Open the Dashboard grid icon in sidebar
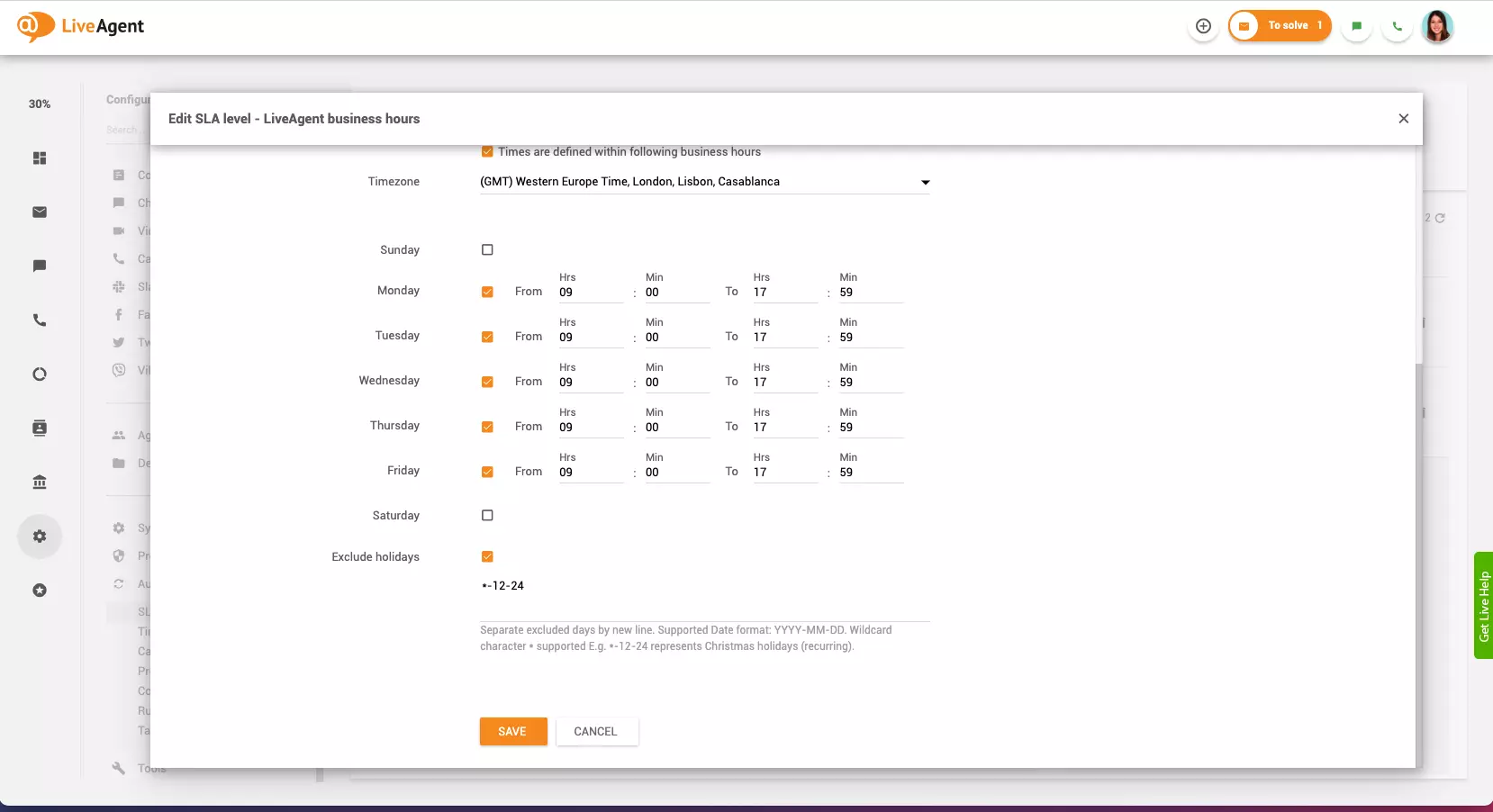 (x=39, y=158)
